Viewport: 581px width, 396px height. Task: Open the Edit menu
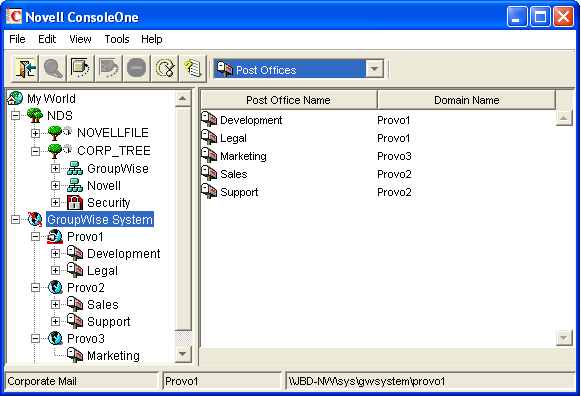(x=47, y=39)
